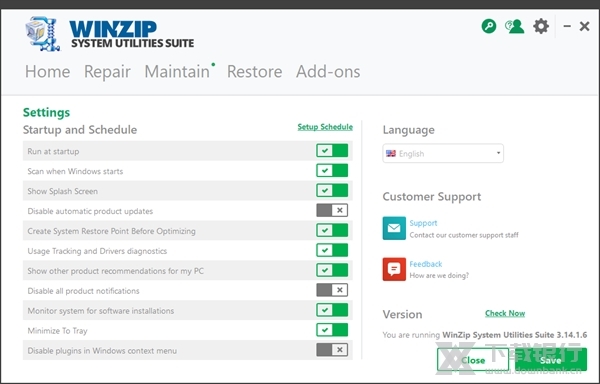Open the Feedback link
Image resolution: width=600 pixels, height=384 pixels.
426,264
